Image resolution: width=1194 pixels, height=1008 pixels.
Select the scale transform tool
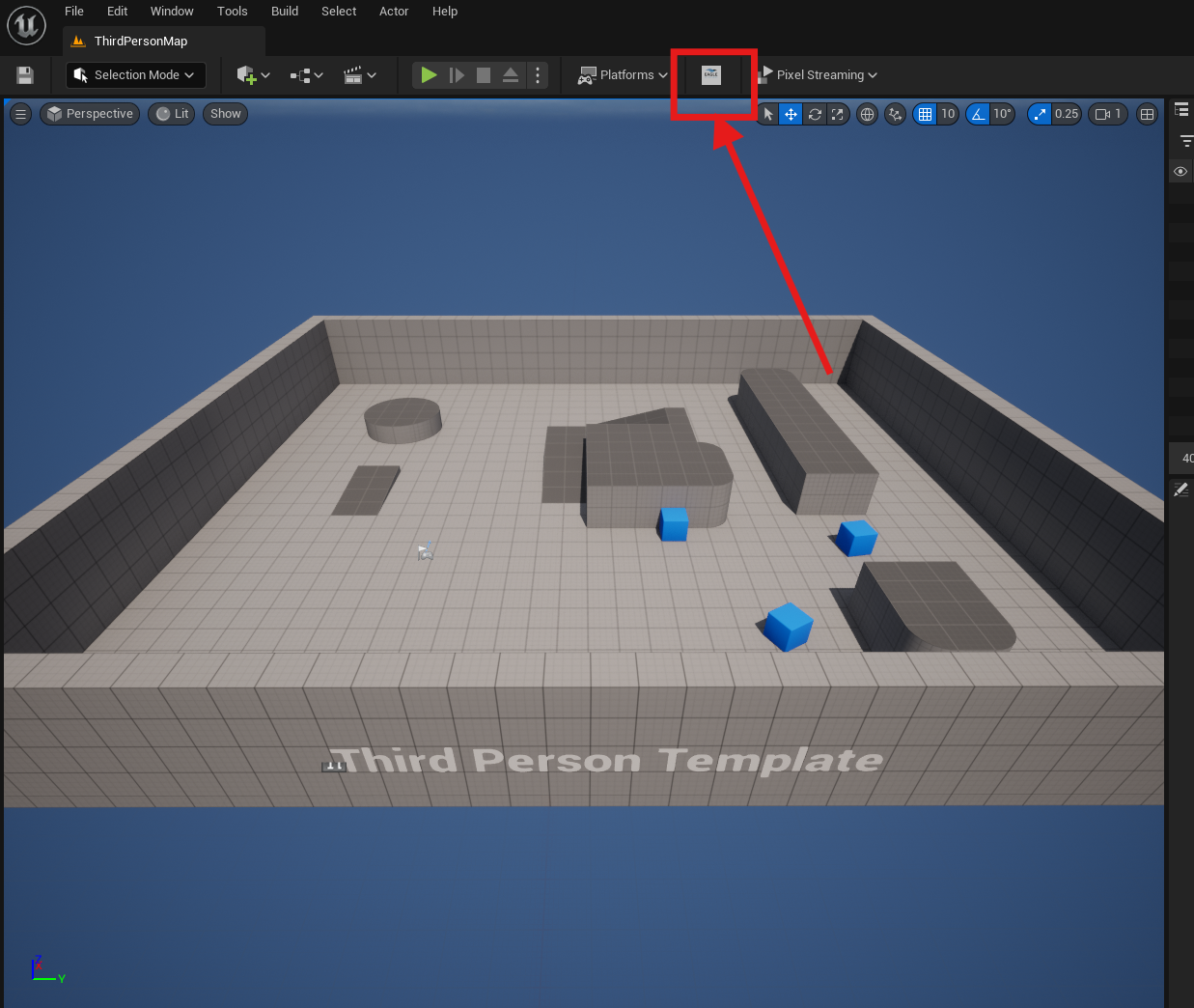click(x=837, y=114)
